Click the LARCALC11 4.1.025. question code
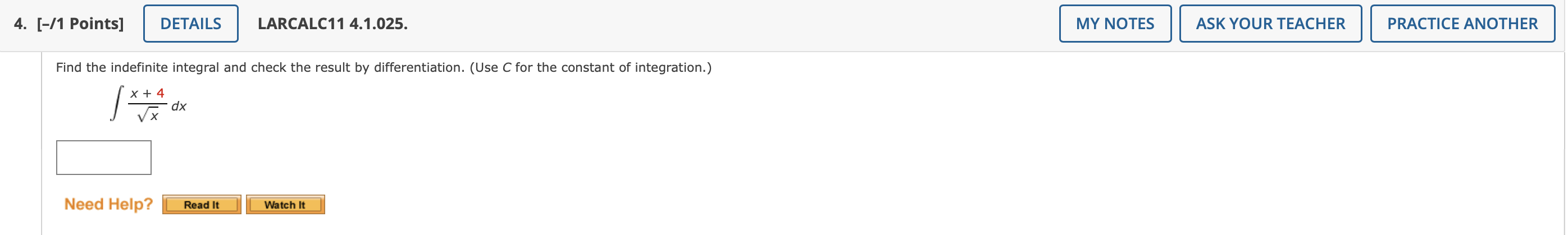Image resolution: width=1568 pixels, height=235 pixels. click(332, 24)
